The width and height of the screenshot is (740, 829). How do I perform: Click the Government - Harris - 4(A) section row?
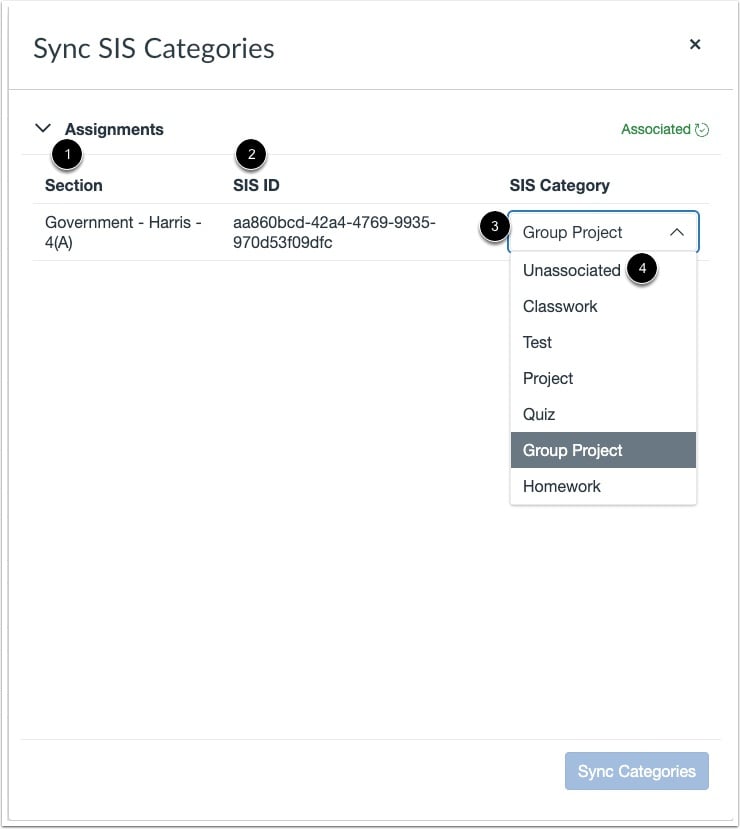pyautogui.click(x=122, y=232)
